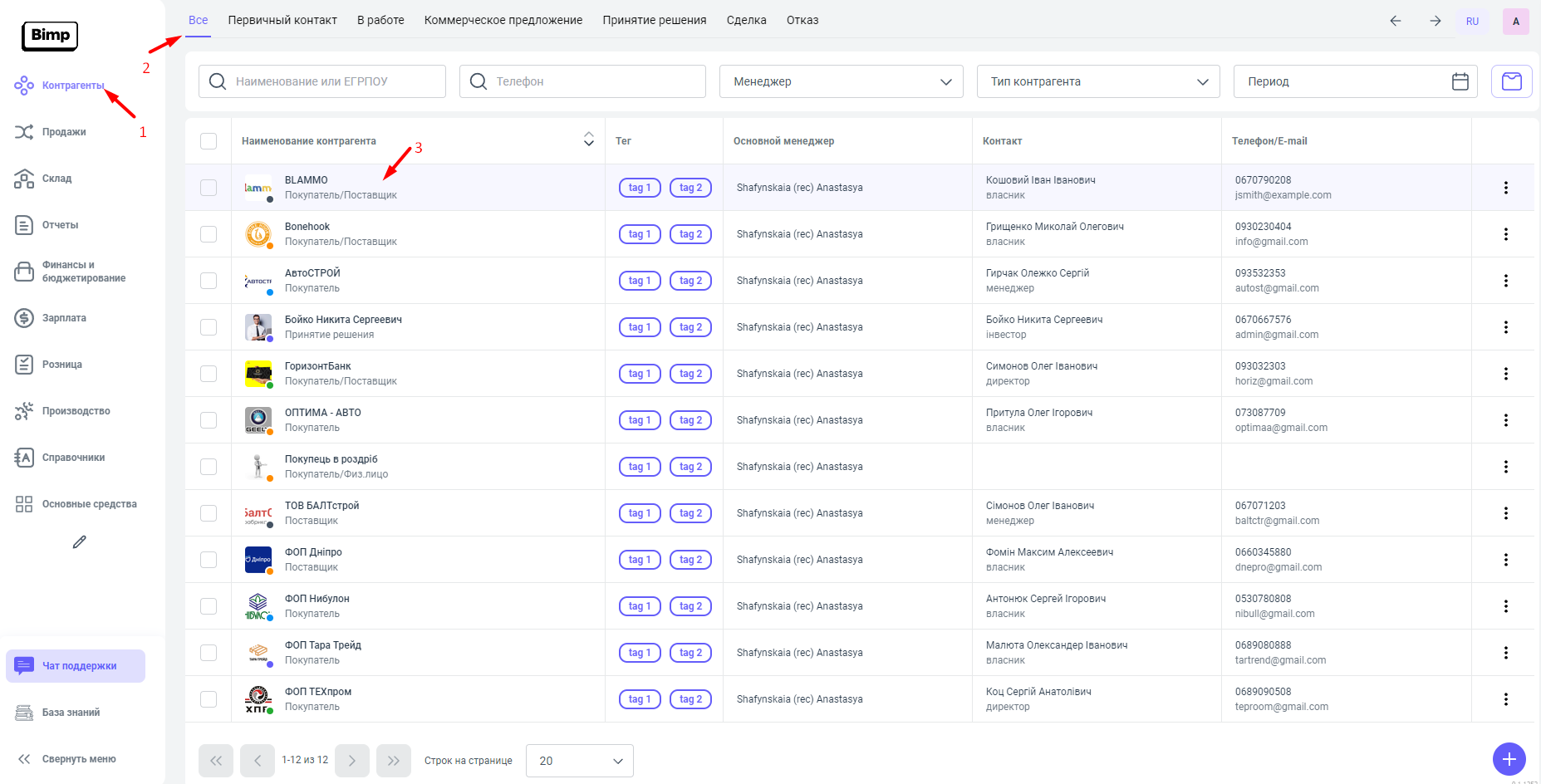This screenshot has width=1541, height=784.
Task: Go to next page arrow in pagination
Action: [x=352, y=761]
